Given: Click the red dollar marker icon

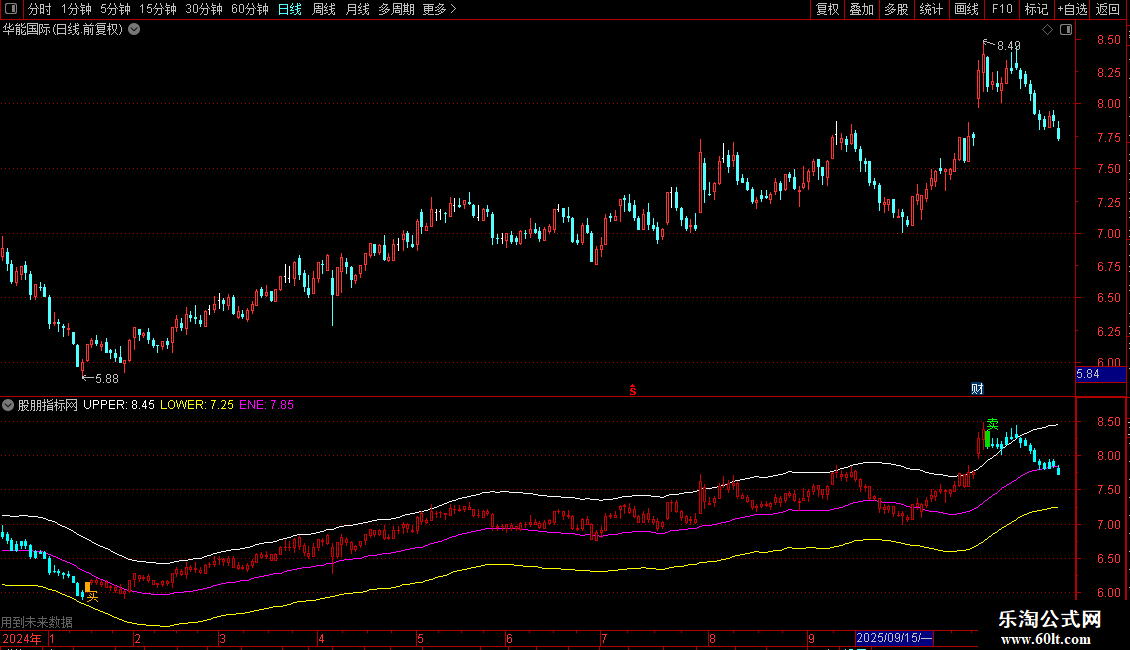Looking at the screenshot, I should (x=632, y=390).
